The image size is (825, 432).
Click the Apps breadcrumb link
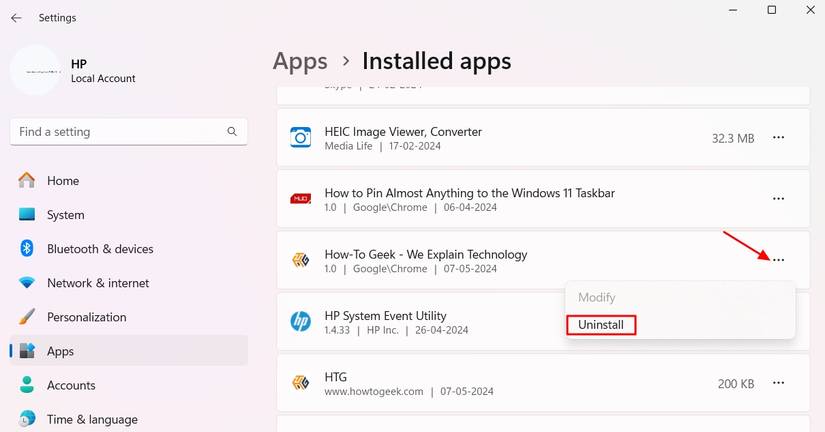pos(300,62)
